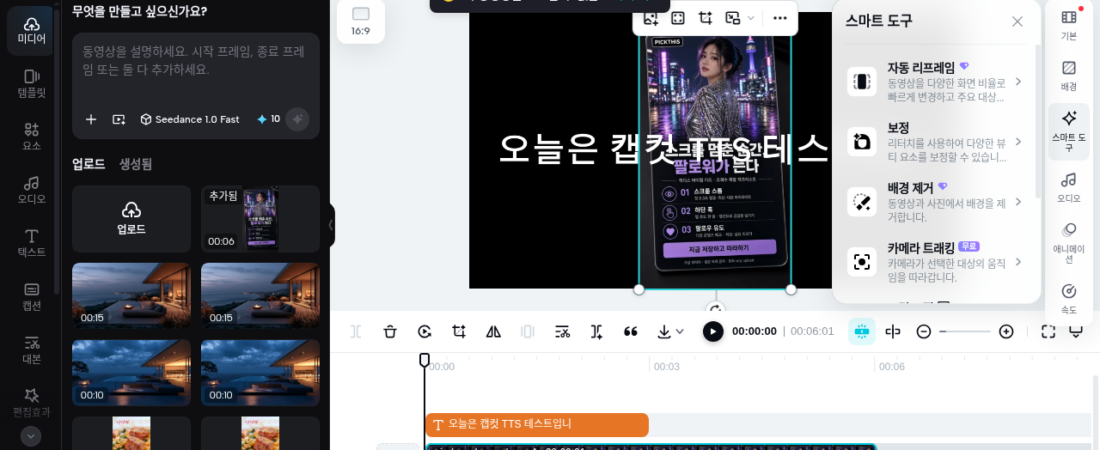Click the 00:03 mark on the timeline ruler
Image resolution: width=1100 pixels, height=450 pixels.
pyautogui.click(x=666, y=366)
